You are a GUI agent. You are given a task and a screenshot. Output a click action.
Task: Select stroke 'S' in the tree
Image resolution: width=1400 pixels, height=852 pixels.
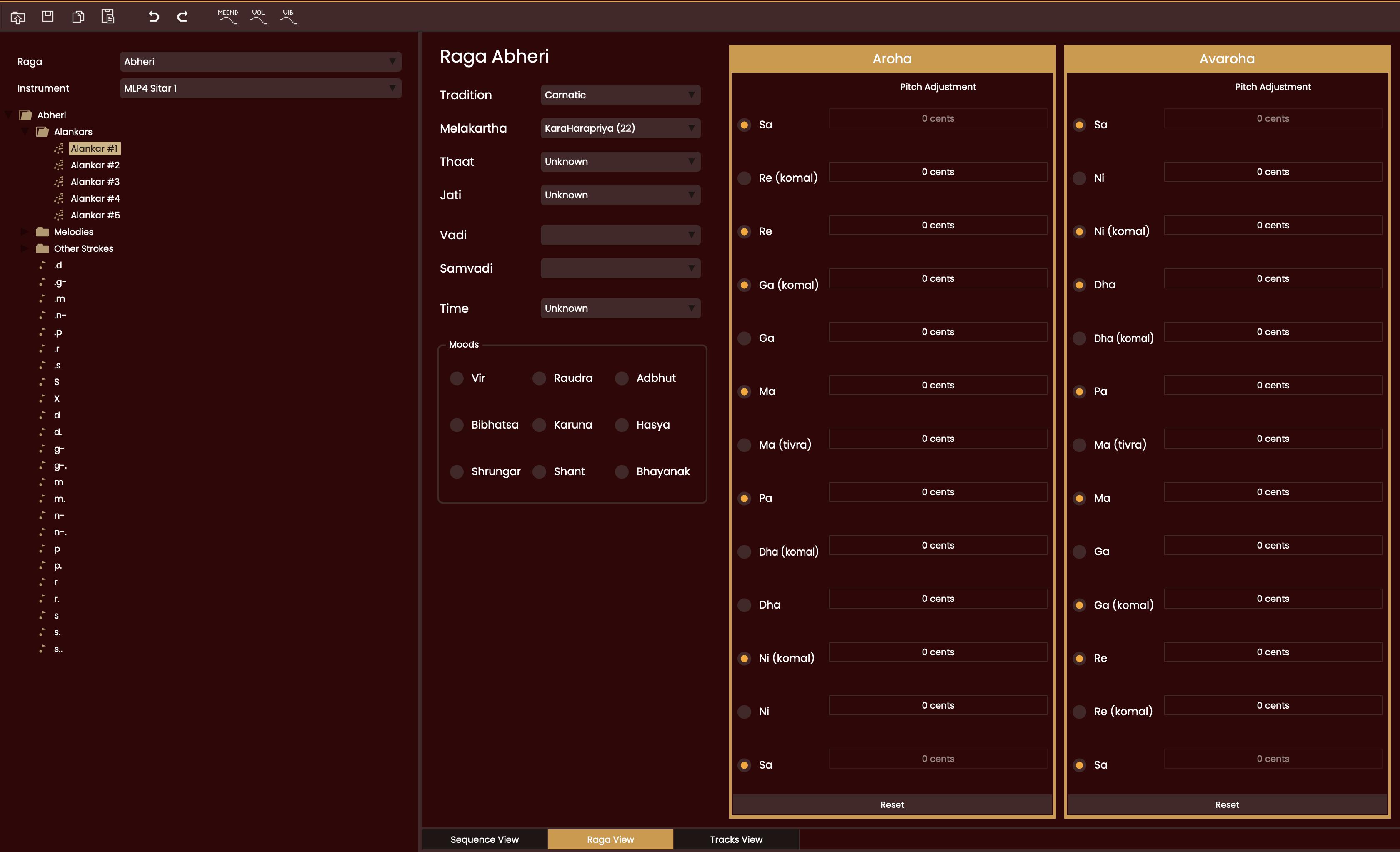57,382
